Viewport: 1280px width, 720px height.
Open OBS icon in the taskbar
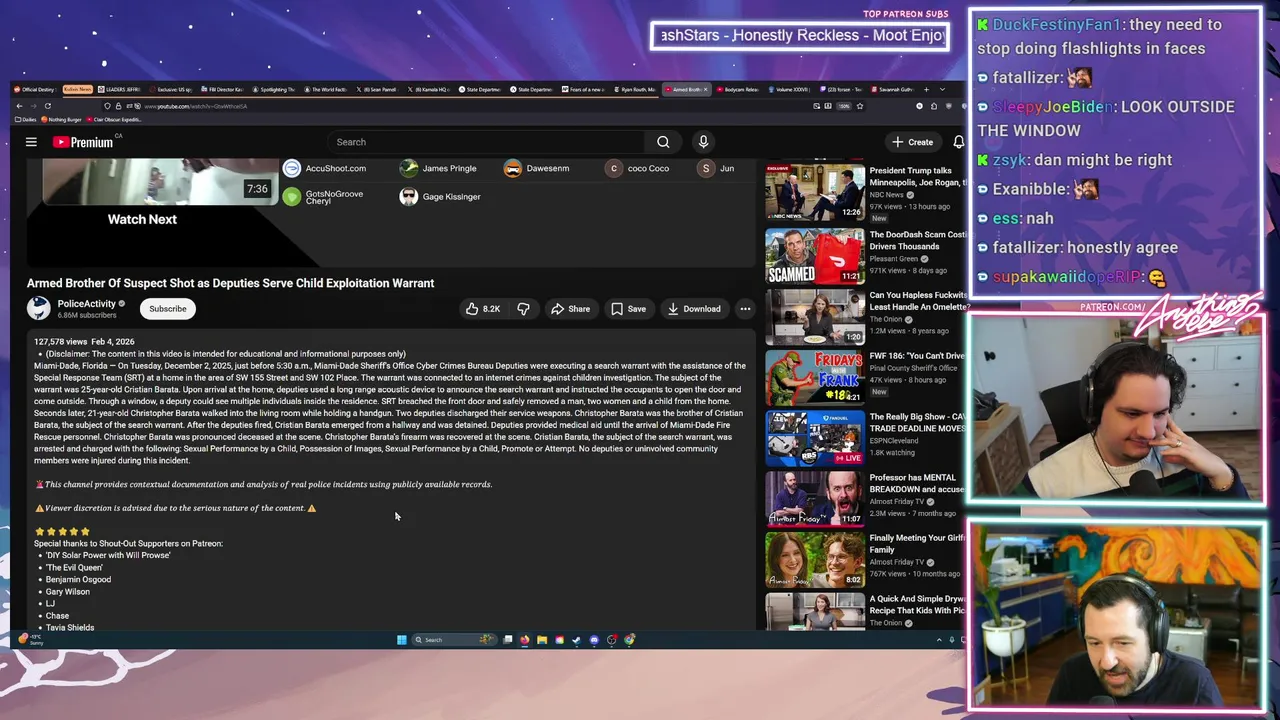(x=612, y=640)
